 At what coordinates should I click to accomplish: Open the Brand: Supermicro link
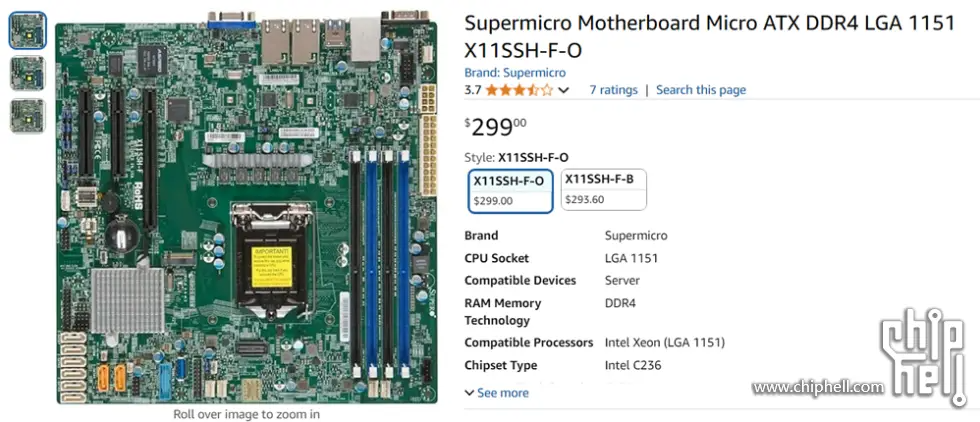(515, 73)
